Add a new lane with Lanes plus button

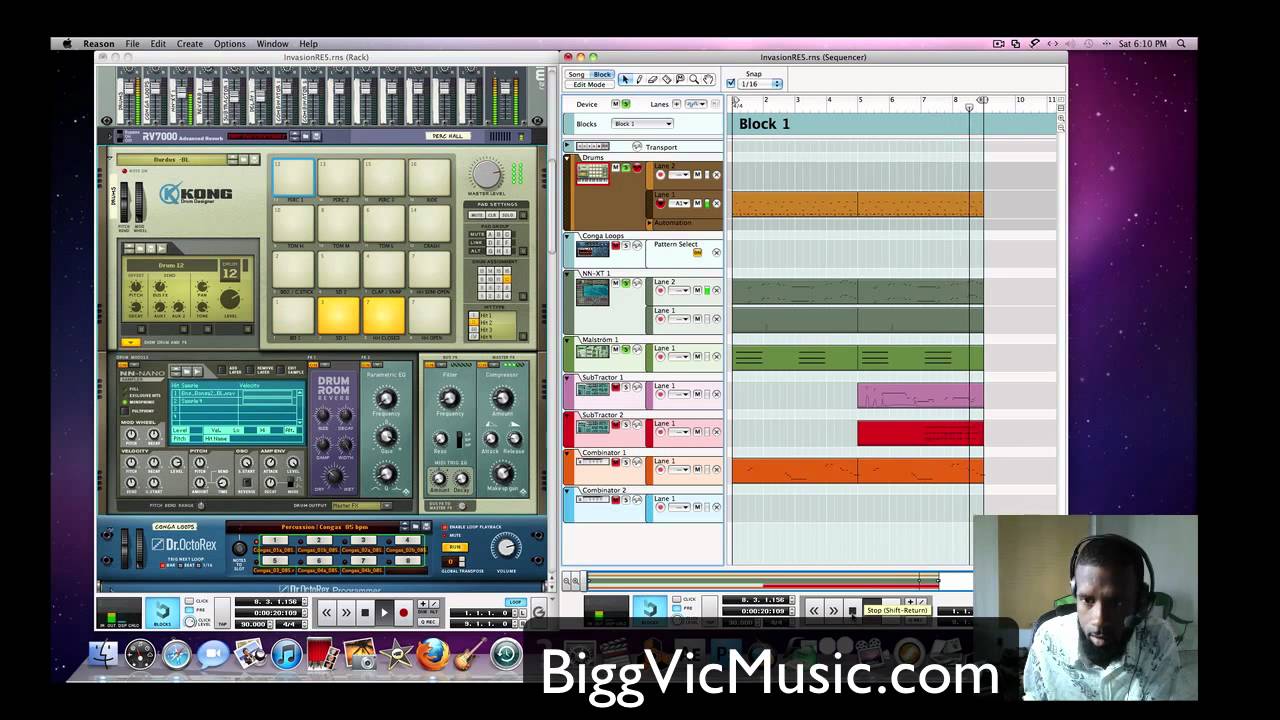point(677,104)
